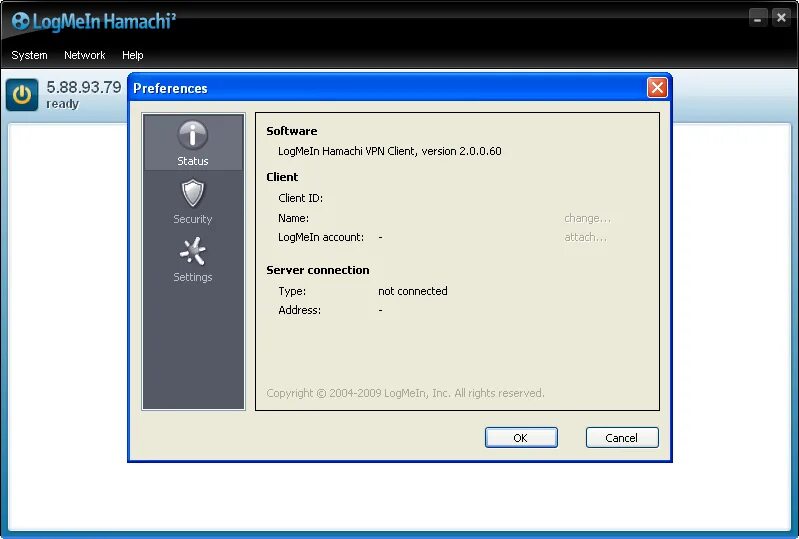Click the change... name link
This screenshot has width=799, height=539.
pyautogui.click(x=587, y=218)
